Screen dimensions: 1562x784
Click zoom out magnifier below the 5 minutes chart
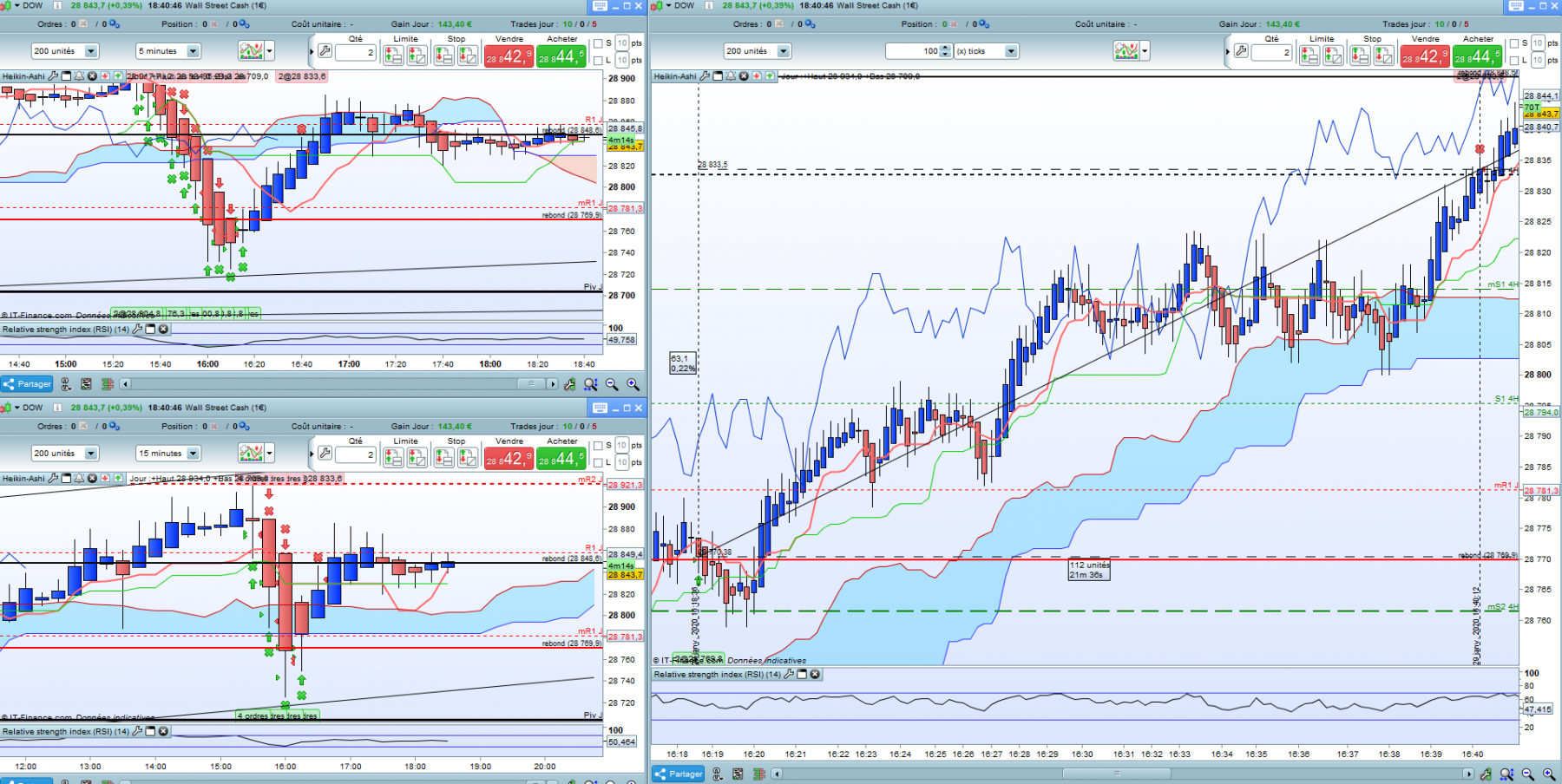(x=612, y=384)
